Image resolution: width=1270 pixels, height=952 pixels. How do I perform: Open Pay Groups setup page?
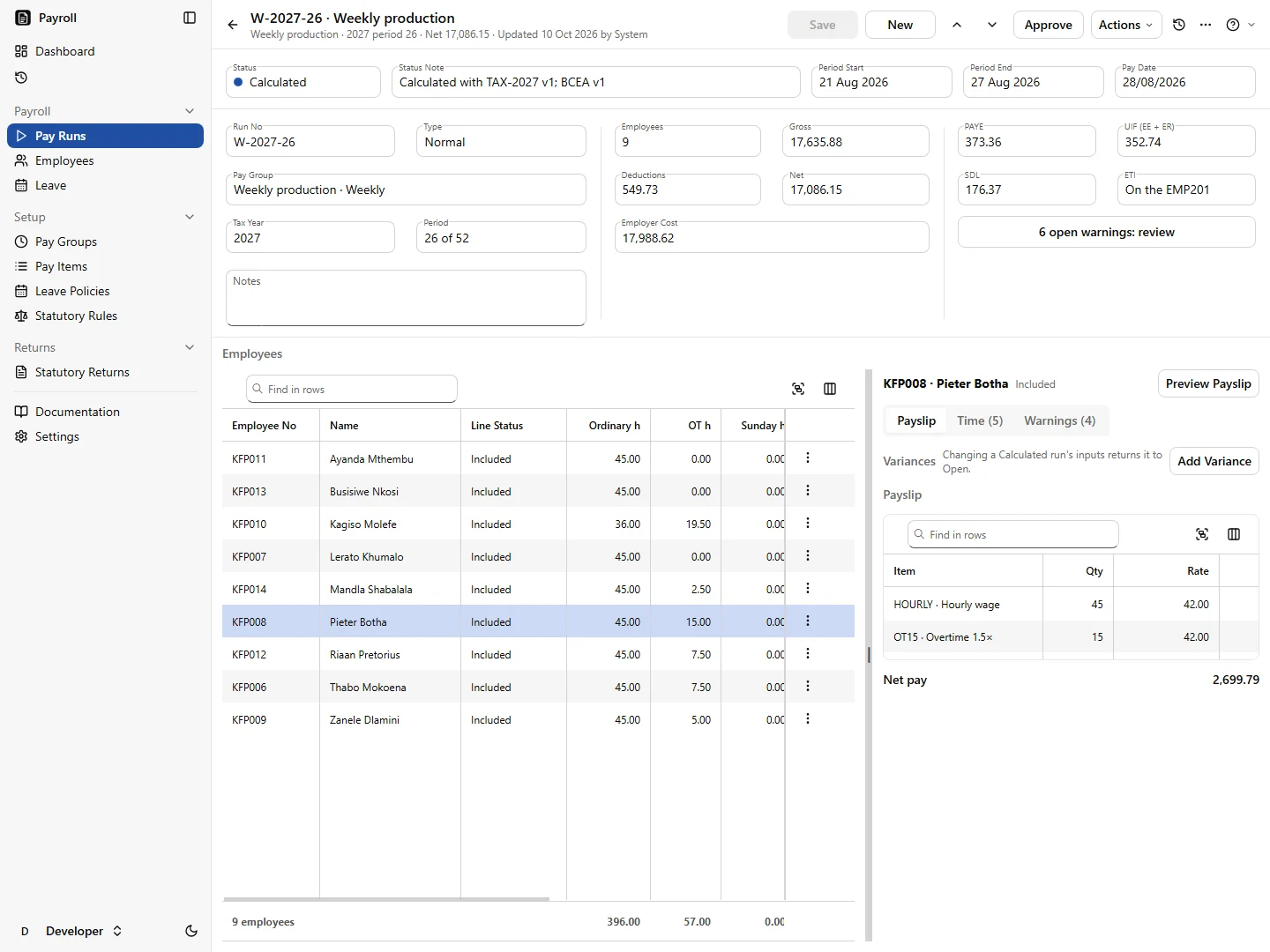[x=105, y=242]
